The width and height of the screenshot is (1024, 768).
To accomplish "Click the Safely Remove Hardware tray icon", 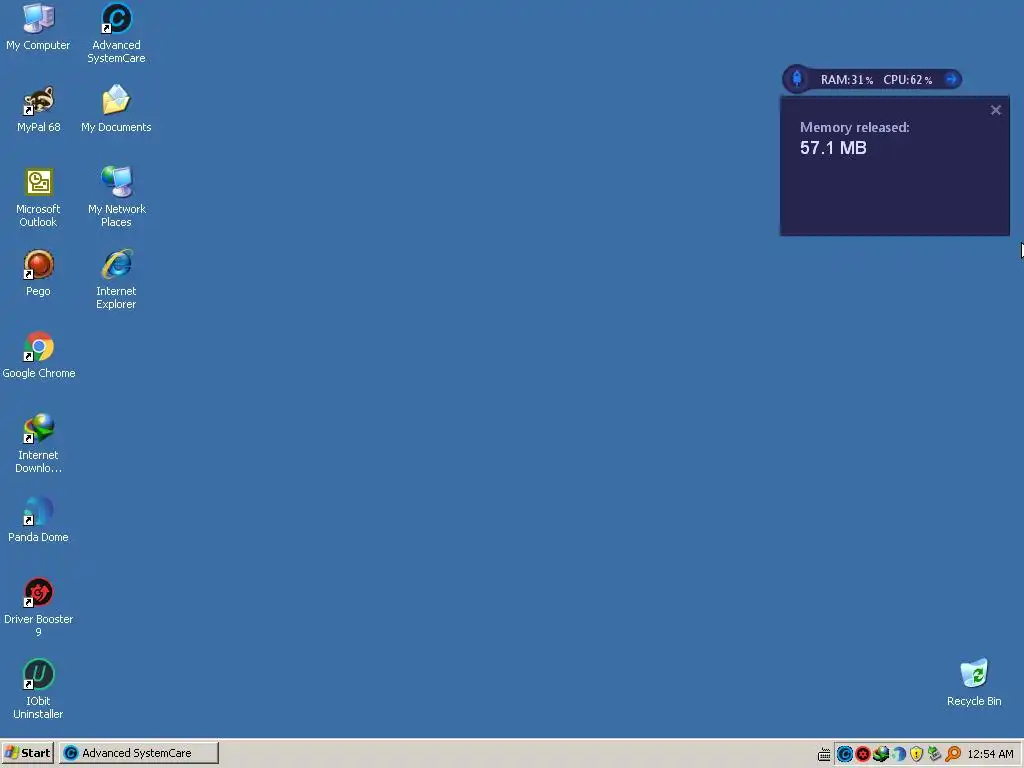I will pyautogui.click(x=935, y=754).
